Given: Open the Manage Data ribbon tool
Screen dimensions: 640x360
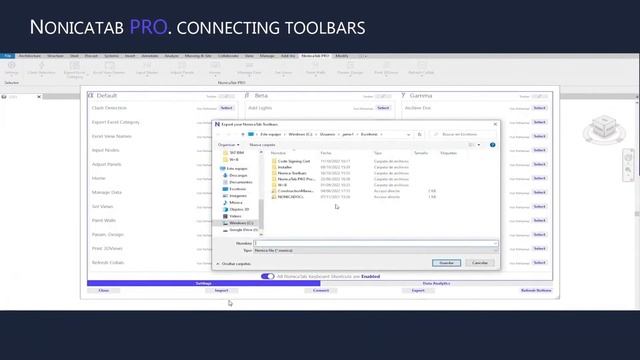Looking at the screenshot, I should coord(249,68).
